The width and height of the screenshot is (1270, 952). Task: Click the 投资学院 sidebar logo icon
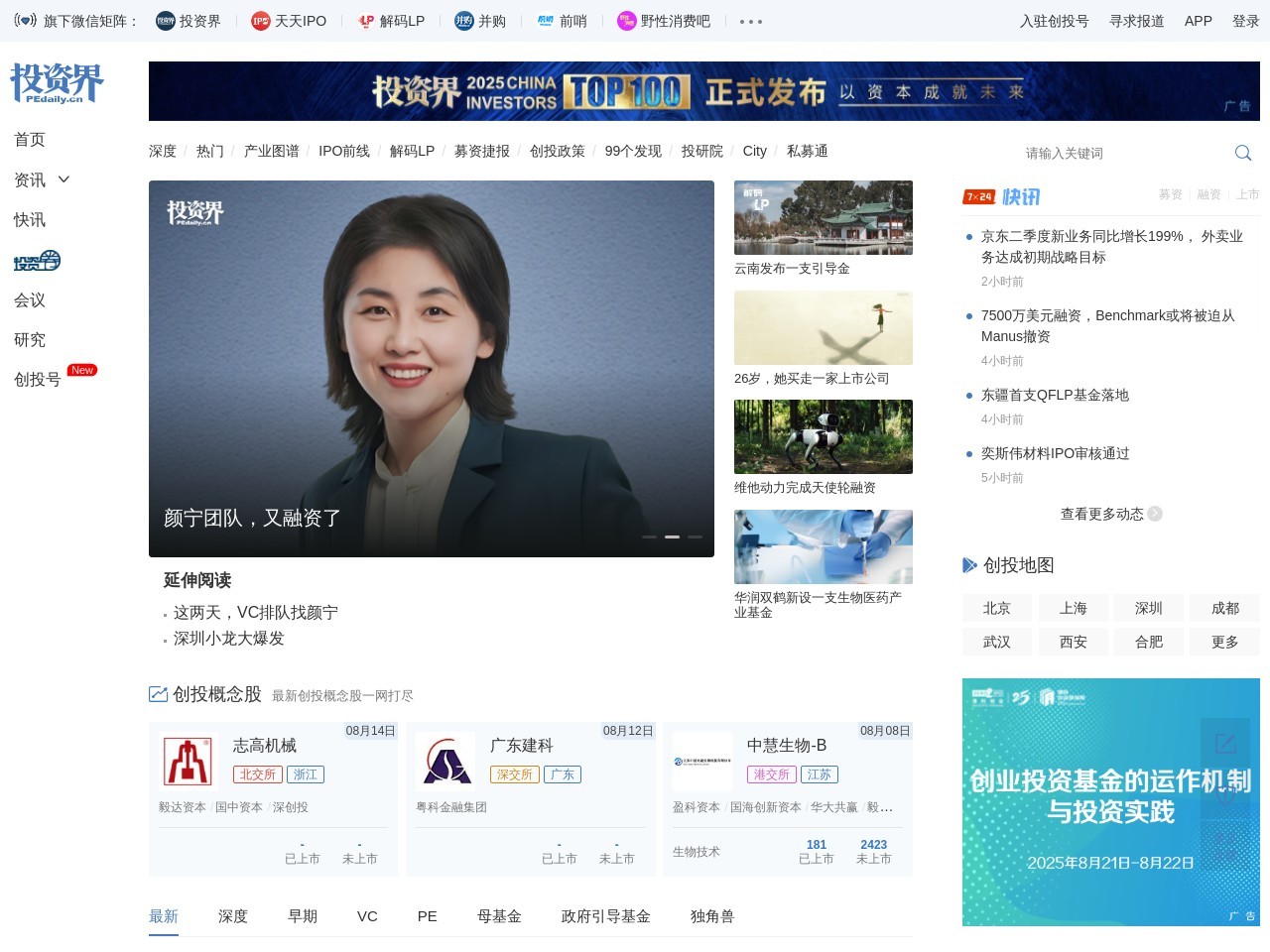(37, 261)
